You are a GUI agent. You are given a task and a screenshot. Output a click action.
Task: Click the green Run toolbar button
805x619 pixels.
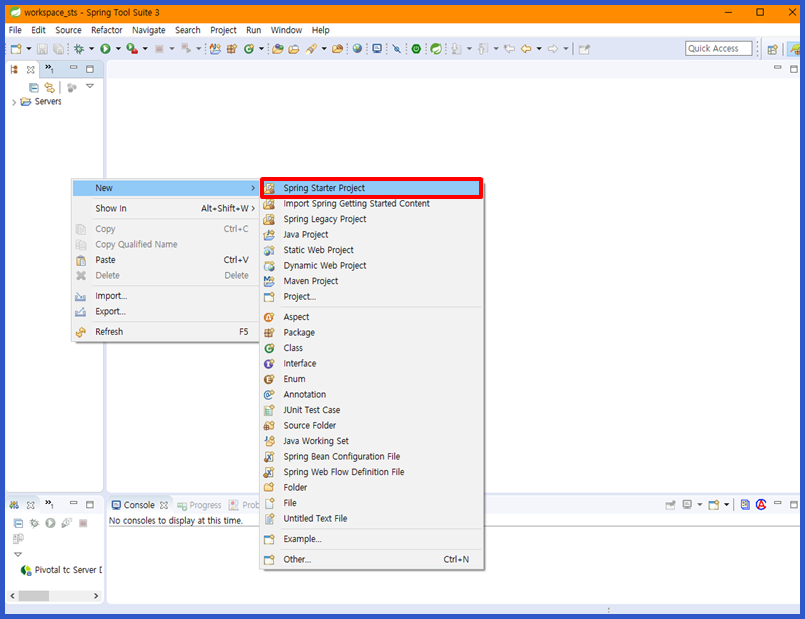(x=105, y=49)
